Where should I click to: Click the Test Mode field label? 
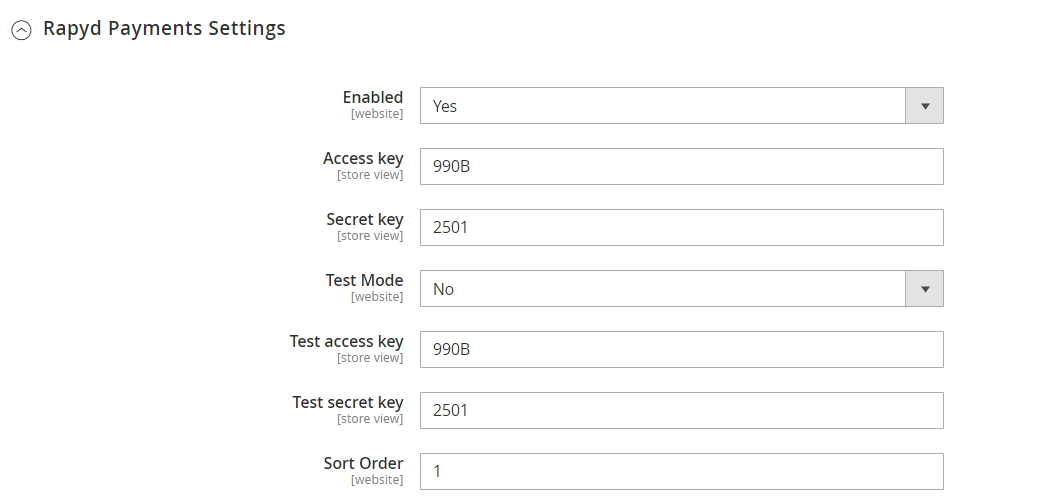[364, 281]
